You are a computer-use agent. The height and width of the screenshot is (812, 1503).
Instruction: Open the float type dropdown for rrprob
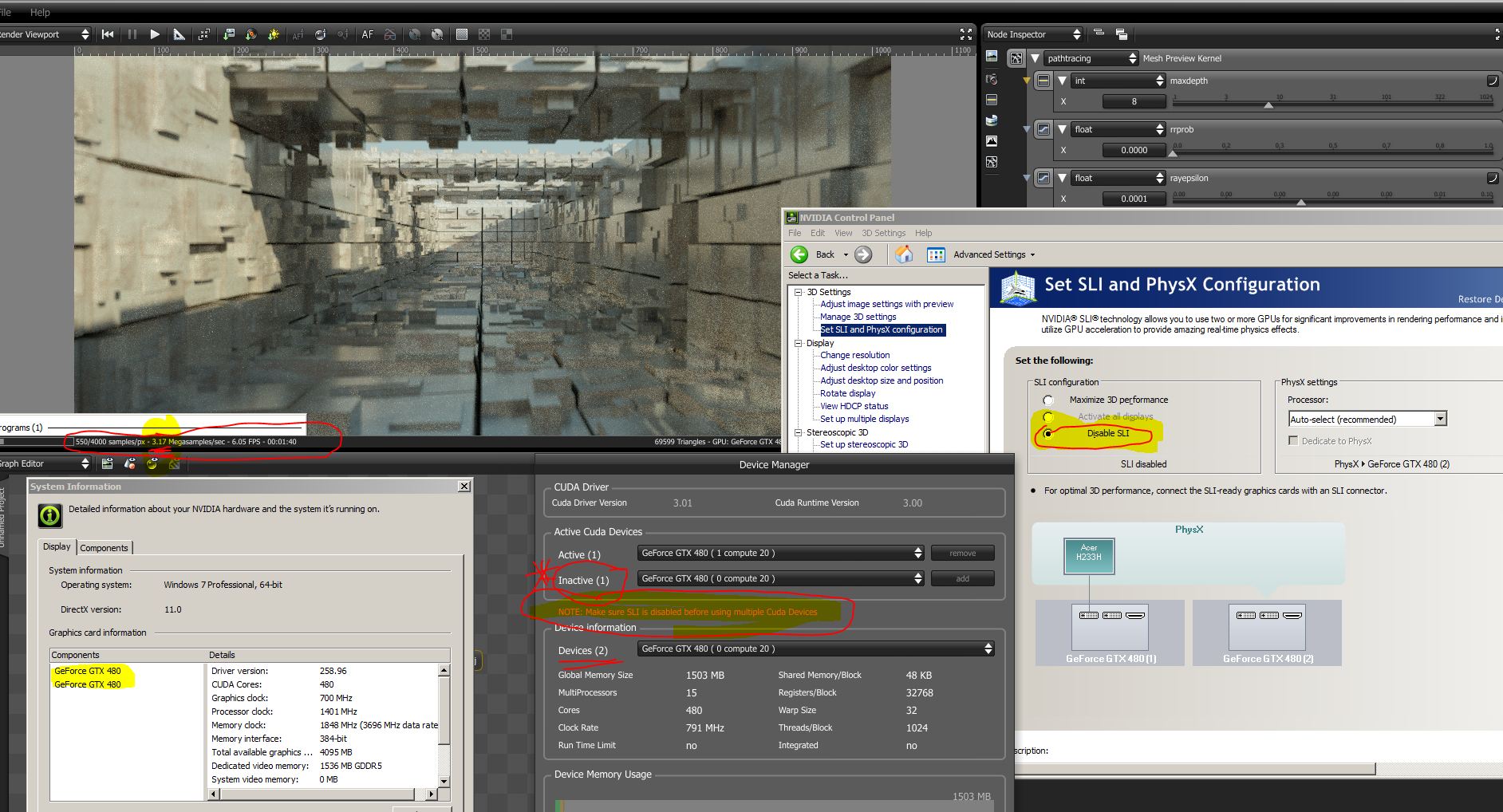click(1118, 129)
